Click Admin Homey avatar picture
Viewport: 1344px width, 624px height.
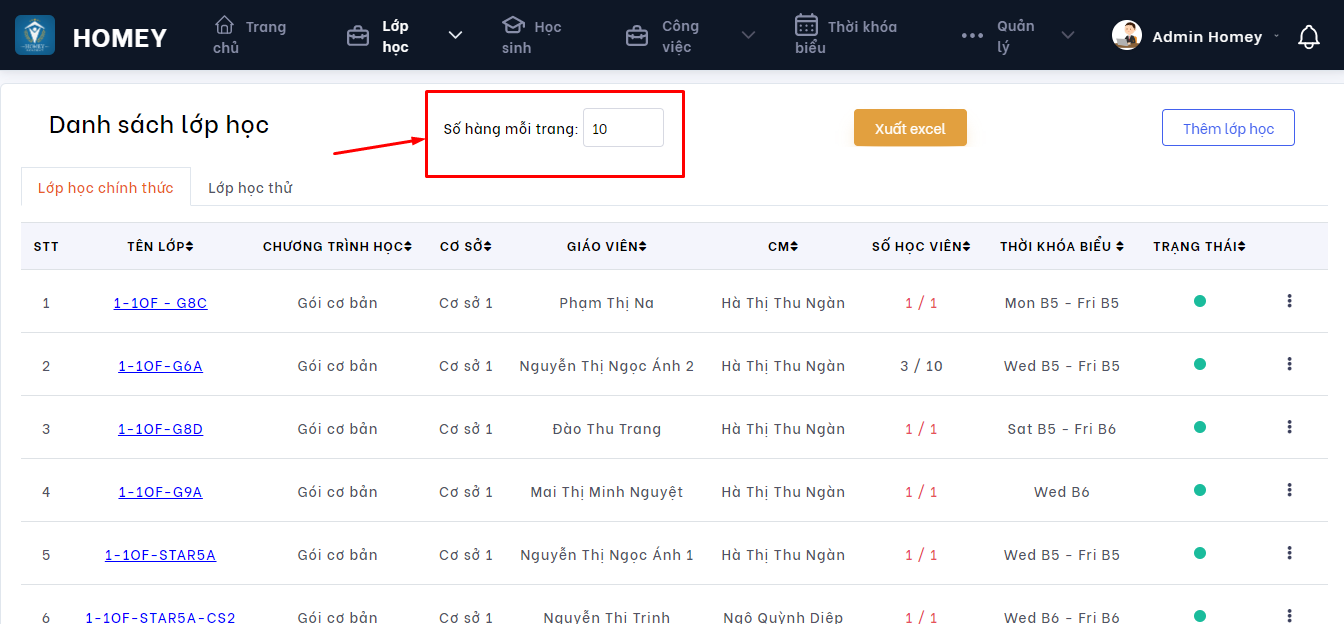pyautogui.click(x=1127, y=36)
